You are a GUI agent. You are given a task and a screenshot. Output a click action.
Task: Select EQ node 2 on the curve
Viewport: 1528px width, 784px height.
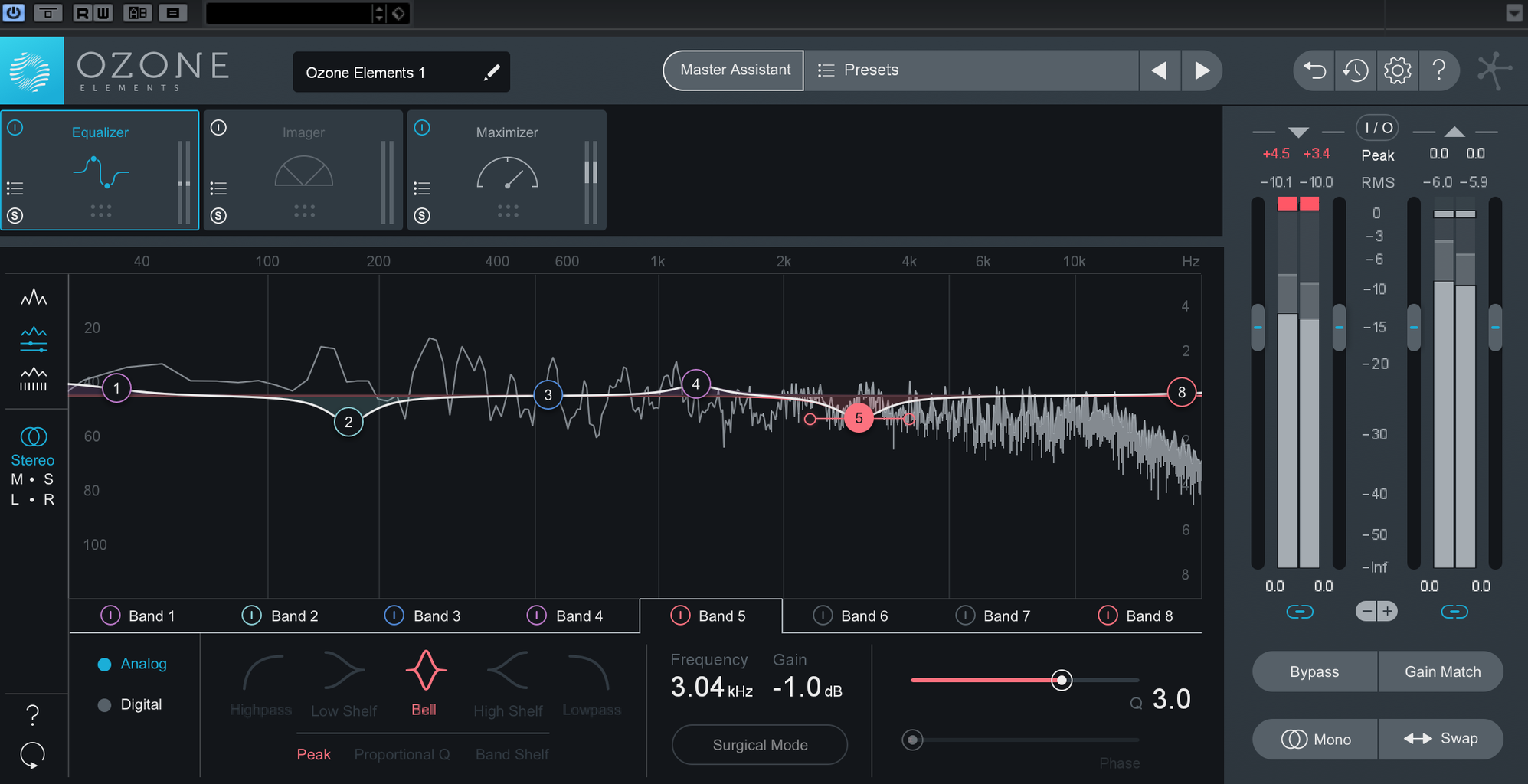(x=348, y=422)
